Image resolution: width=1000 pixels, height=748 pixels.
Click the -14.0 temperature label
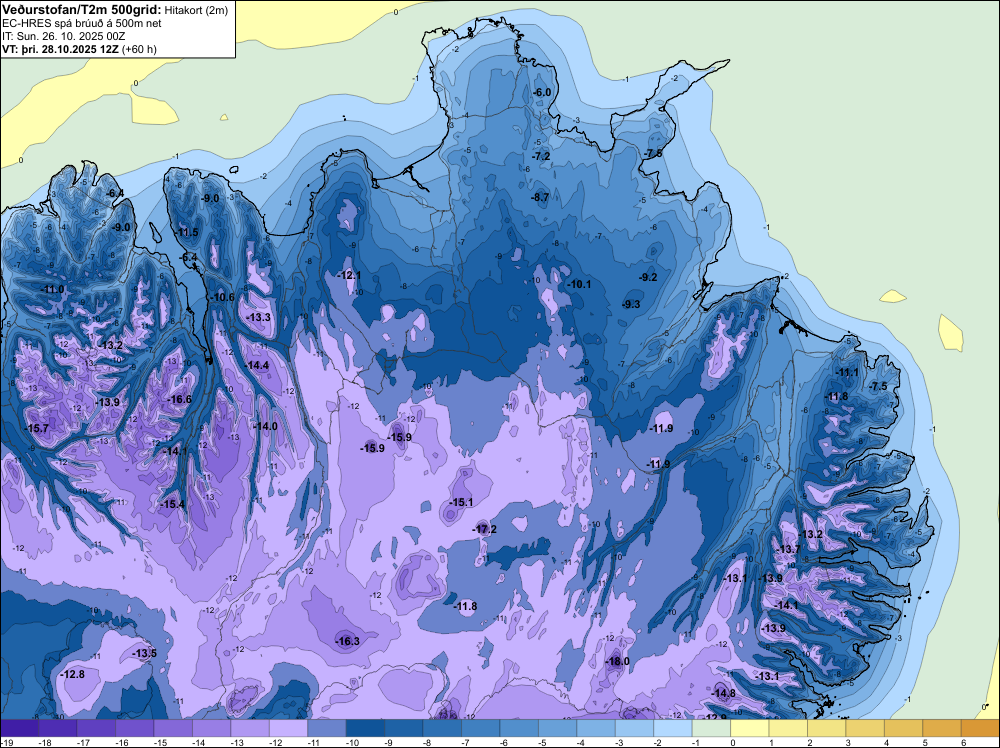[265, 426]
